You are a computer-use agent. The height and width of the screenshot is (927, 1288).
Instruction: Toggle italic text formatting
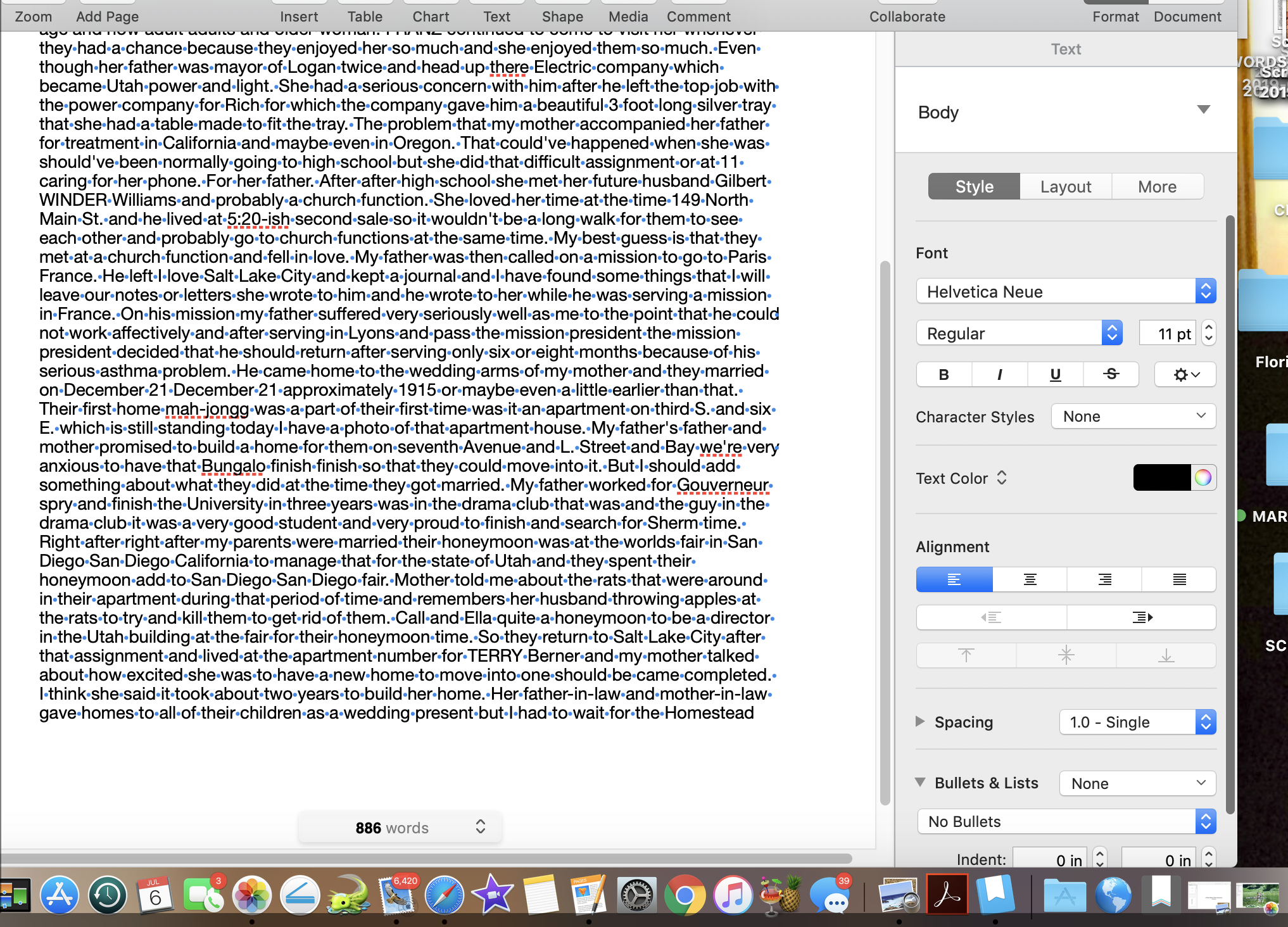(999, 374)
